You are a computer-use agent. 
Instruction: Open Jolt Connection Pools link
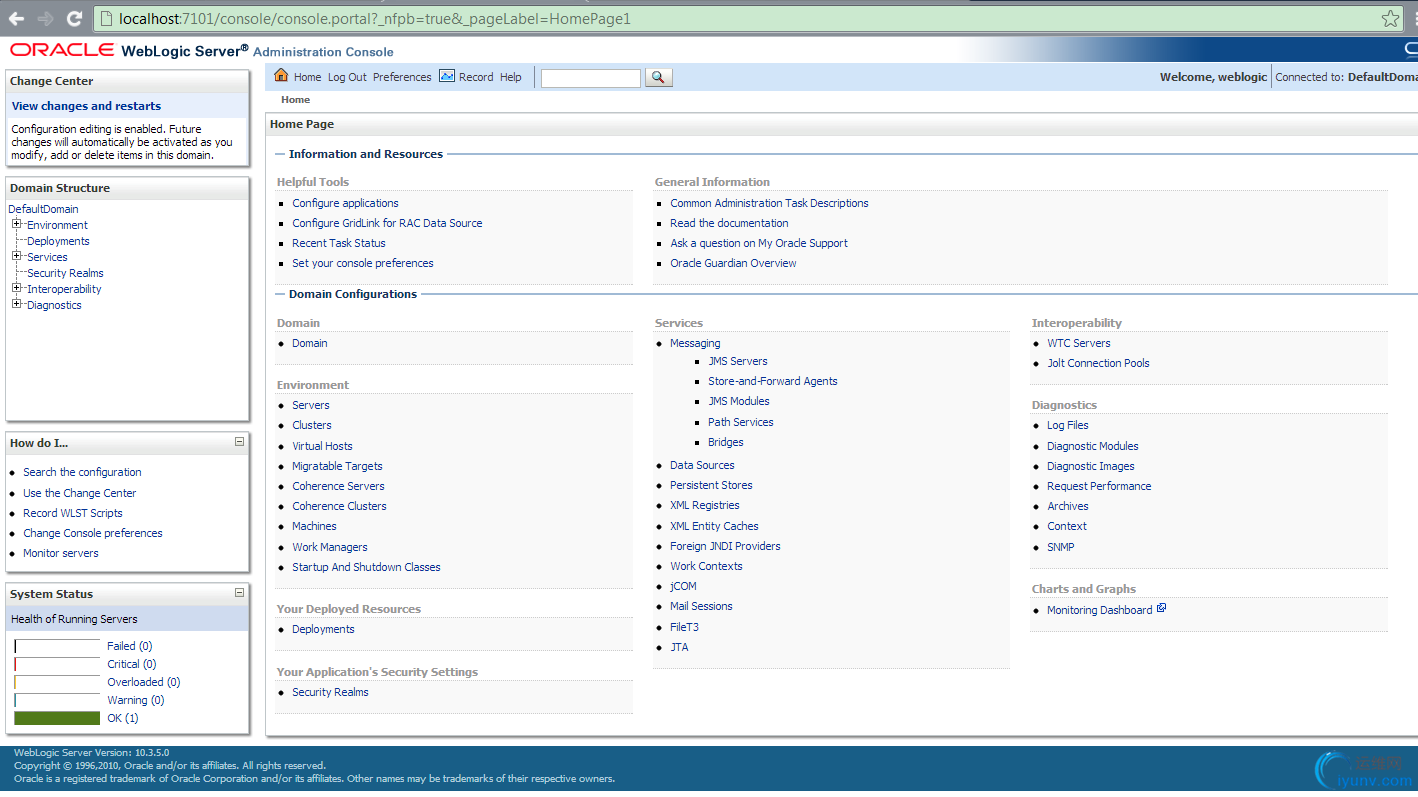(1098, 363)
